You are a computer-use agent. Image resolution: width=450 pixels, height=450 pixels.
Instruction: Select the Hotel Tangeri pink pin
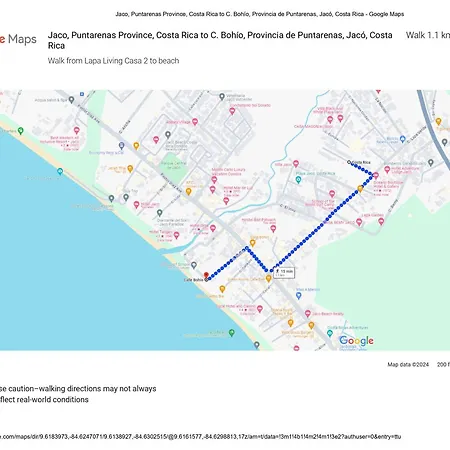[x=176, y=235]
